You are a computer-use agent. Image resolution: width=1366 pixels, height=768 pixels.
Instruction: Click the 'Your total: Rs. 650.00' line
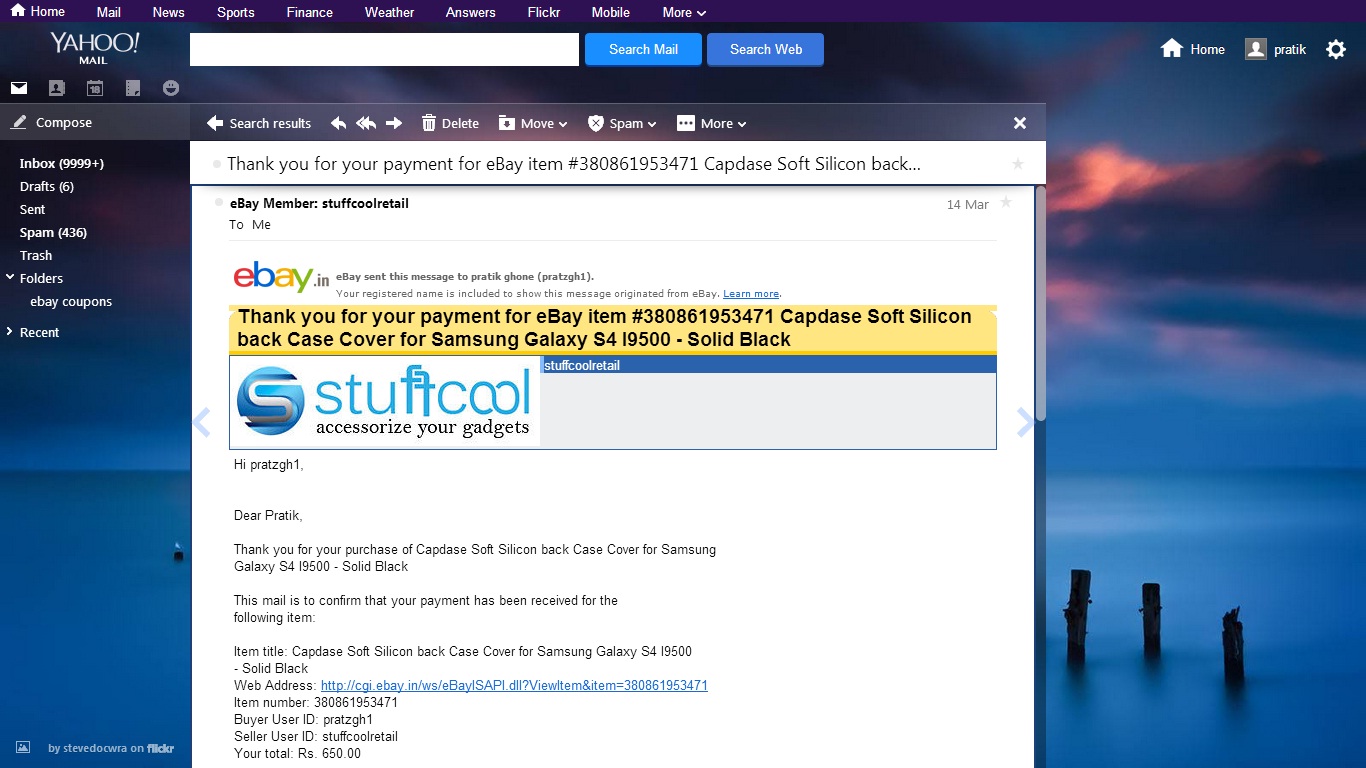[x=297, y=753]
